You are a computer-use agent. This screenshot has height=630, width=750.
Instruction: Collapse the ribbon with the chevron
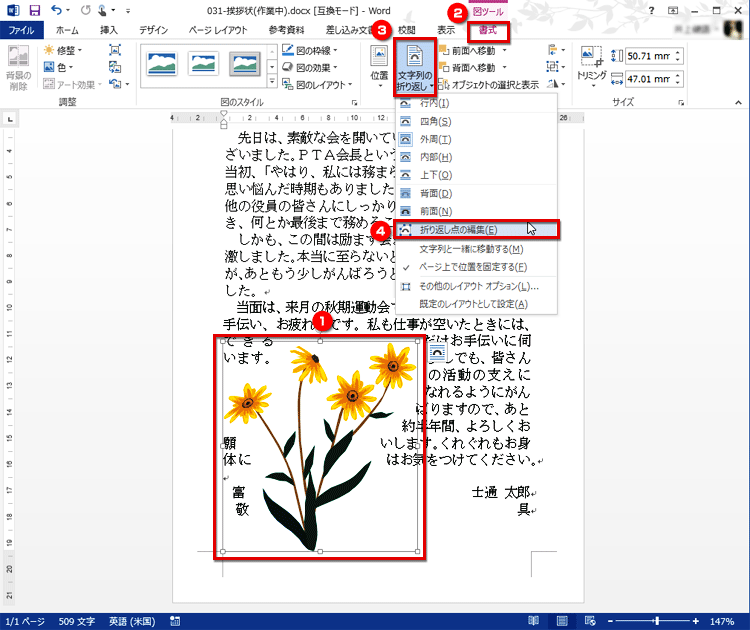point(739,102)
